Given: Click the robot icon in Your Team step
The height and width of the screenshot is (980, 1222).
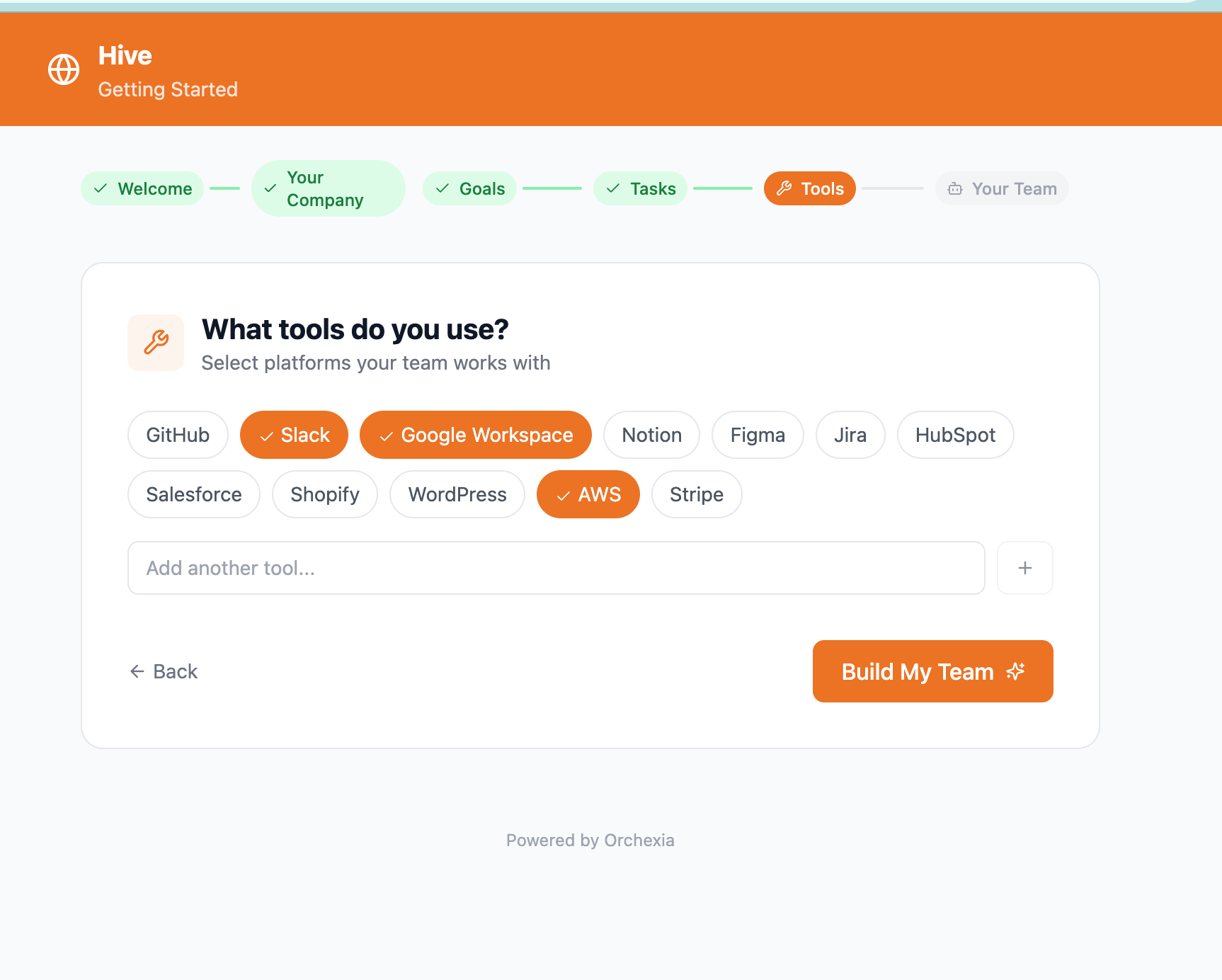Looking at the screenshot, I should tap(955, 189).
